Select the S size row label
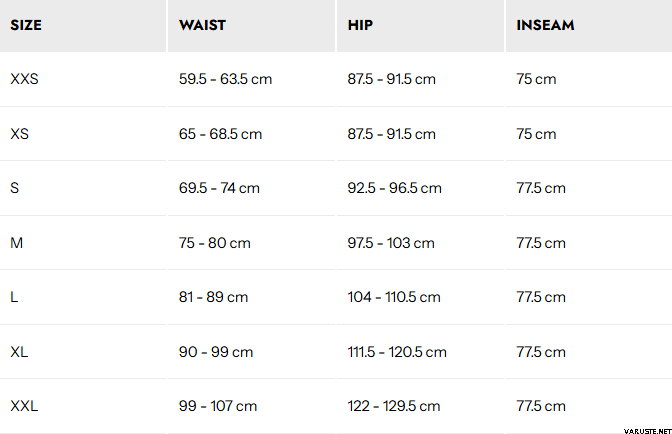The height and width of the screenshot is (434, 672). click(x=14, y=188)
